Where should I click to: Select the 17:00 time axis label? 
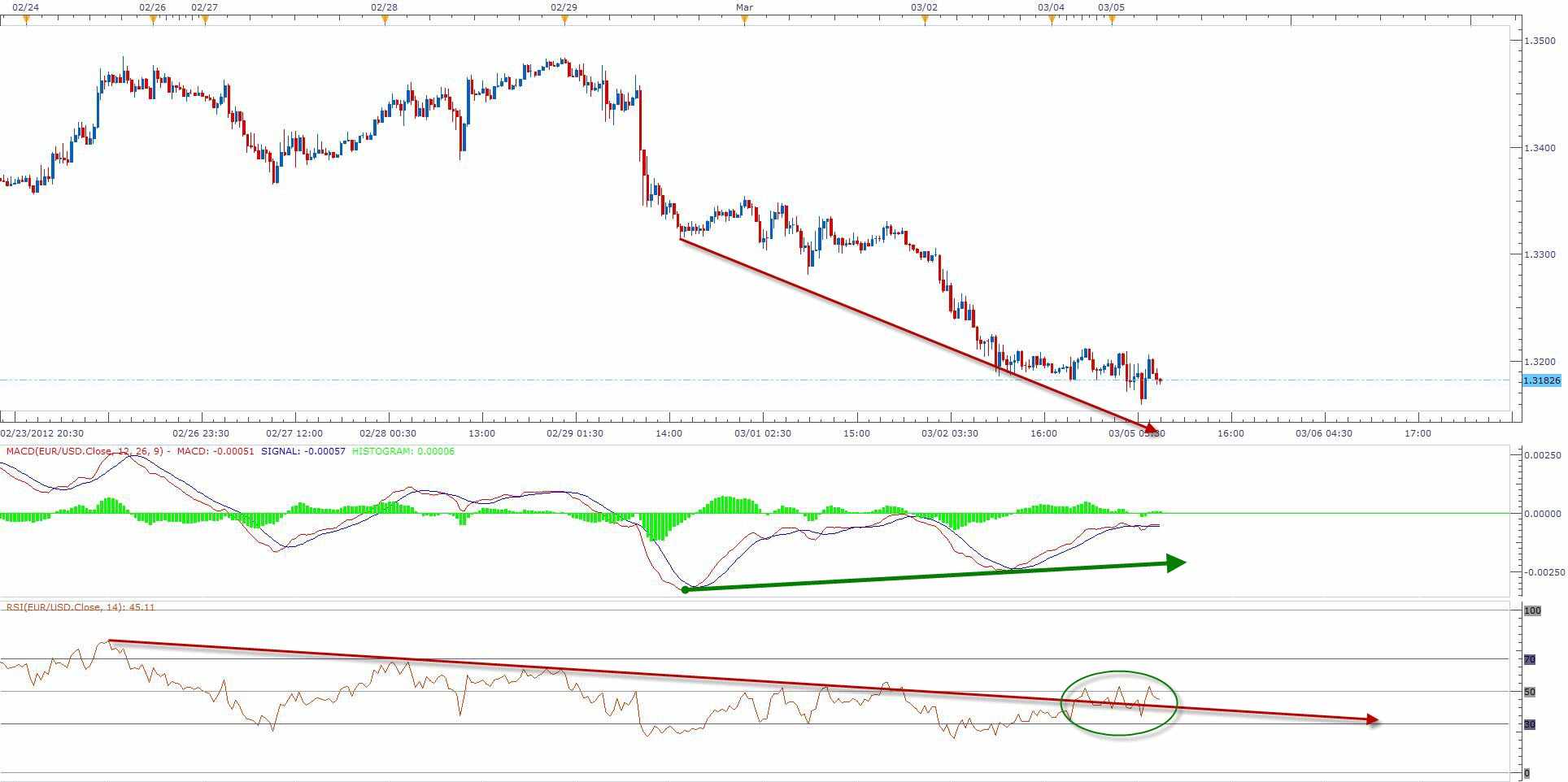[1418, 433]
